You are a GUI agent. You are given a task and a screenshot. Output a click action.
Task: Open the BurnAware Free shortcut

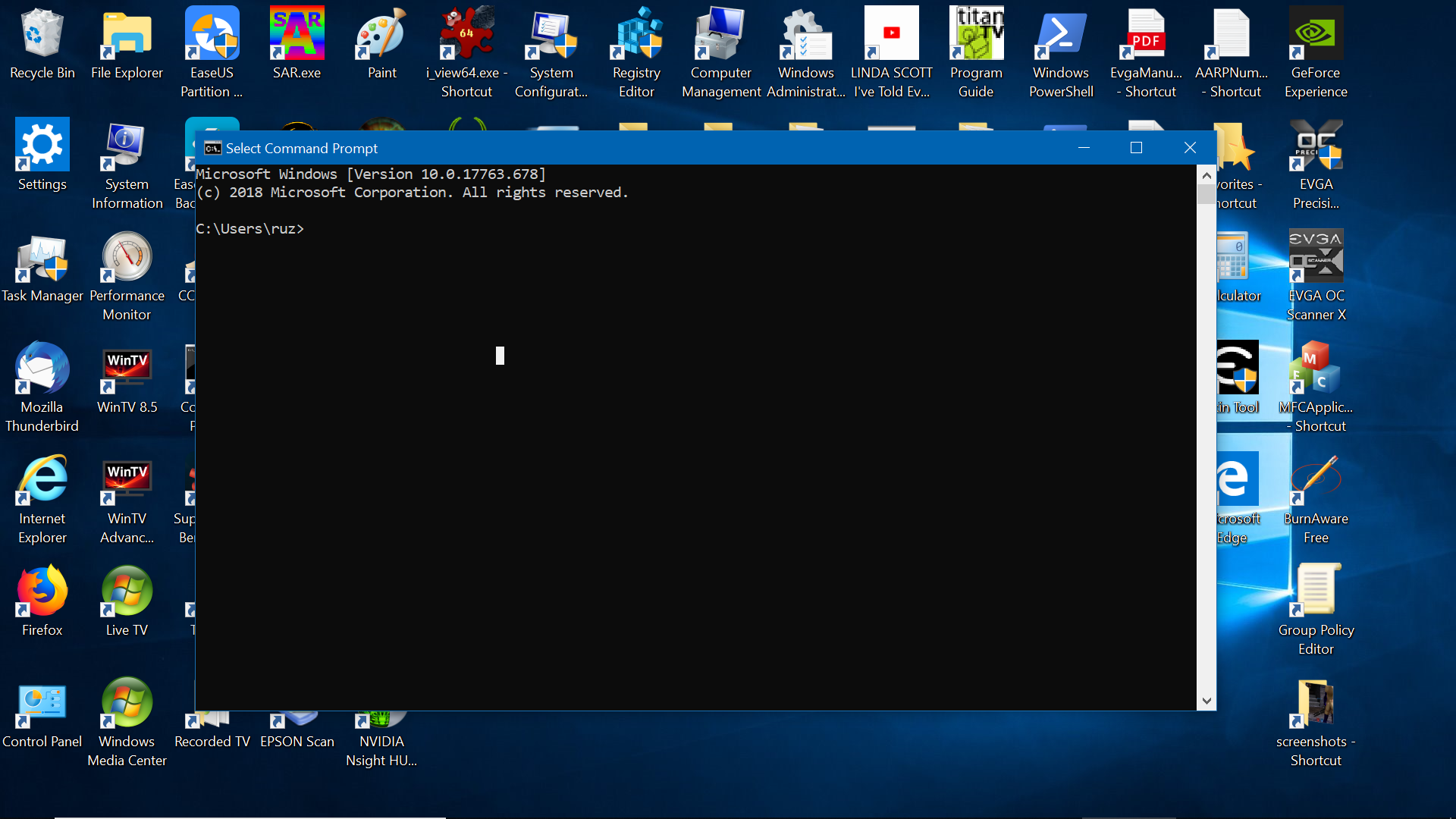(1316, 481)
